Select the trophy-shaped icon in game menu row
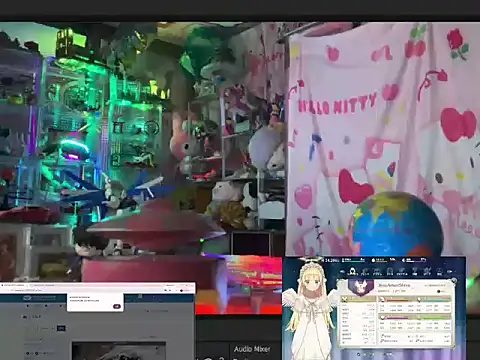This screenshot has width=480, height=360. point(414,271)
